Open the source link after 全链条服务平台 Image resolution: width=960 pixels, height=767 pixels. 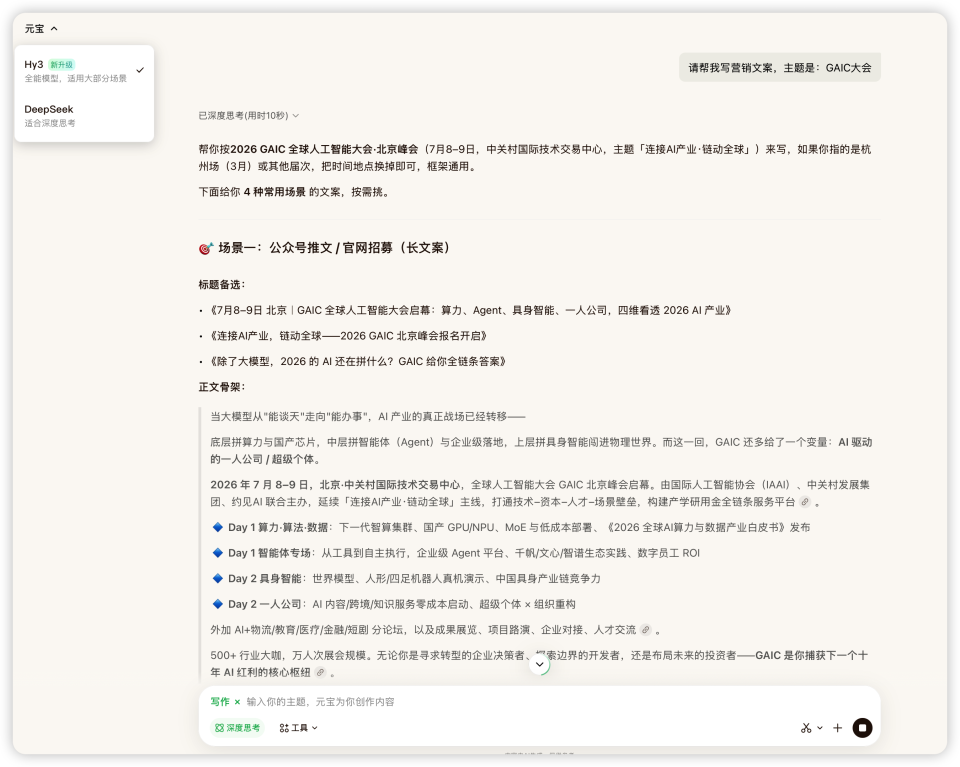804,501
